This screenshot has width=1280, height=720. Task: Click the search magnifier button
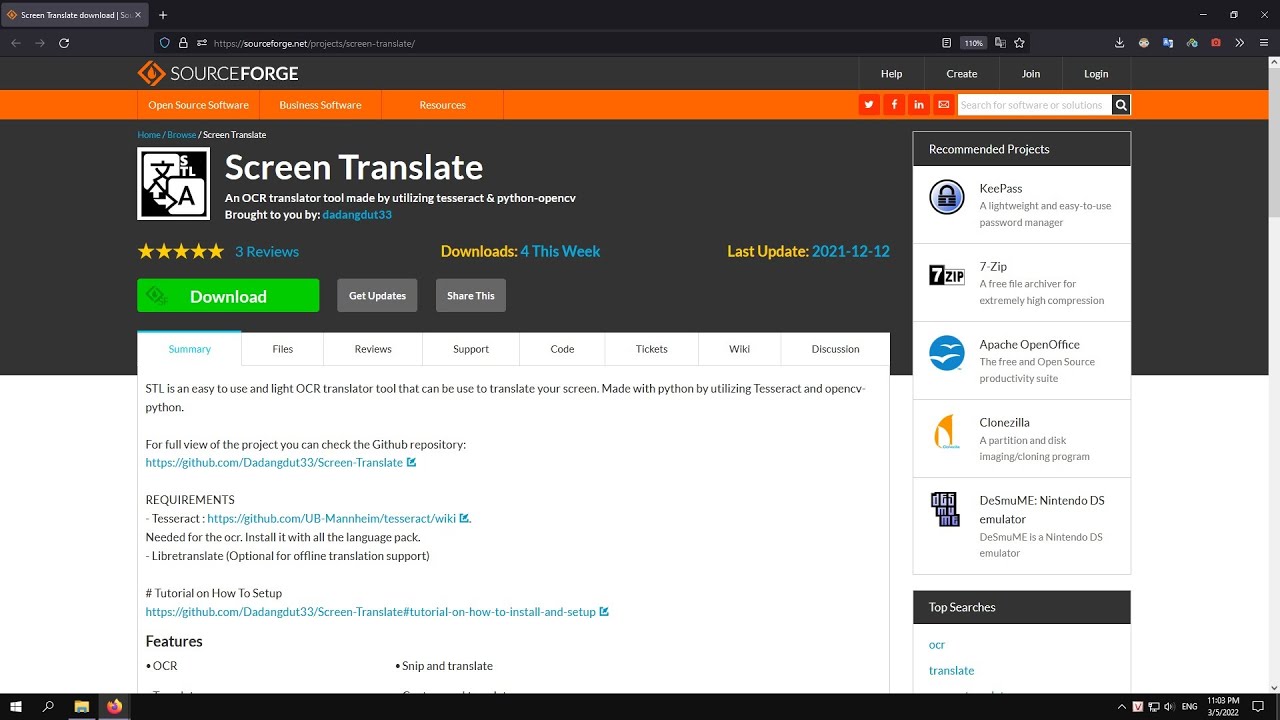[x=1121, y=105]
